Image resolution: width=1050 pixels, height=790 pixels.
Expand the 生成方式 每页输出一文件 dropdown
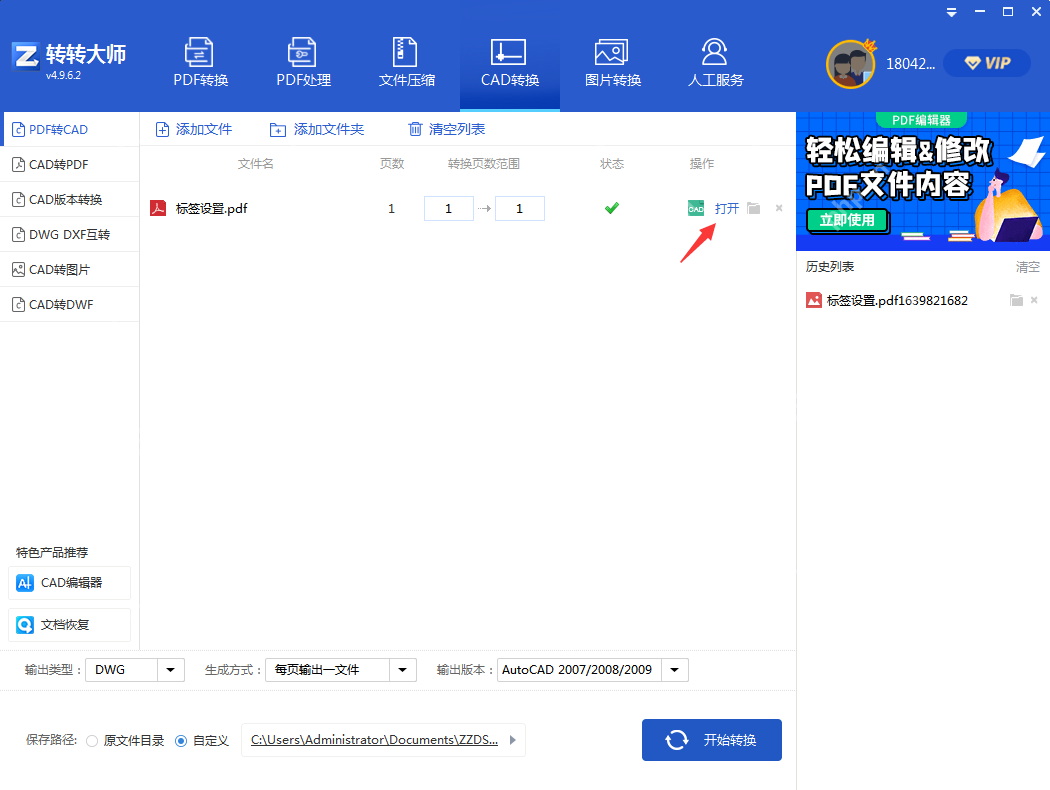click(x=402, y=669)
